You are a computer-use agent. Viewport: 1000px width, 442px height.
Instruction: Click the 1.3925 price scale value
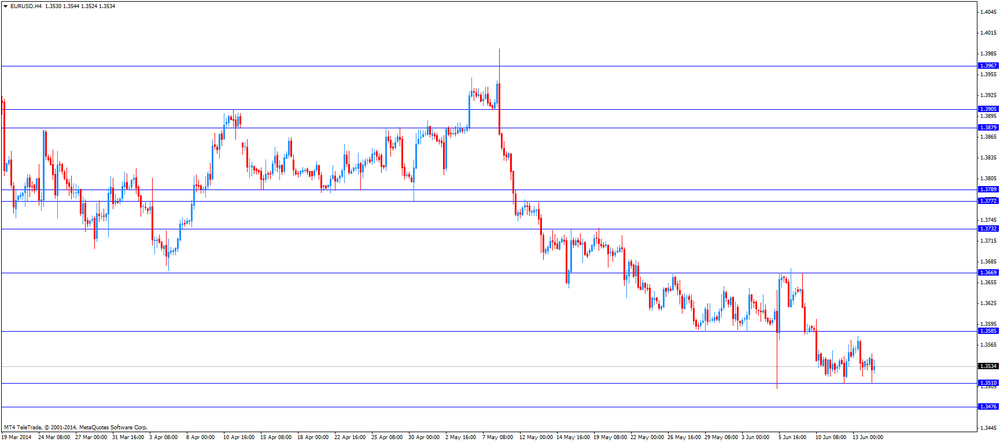coord(988,95)
